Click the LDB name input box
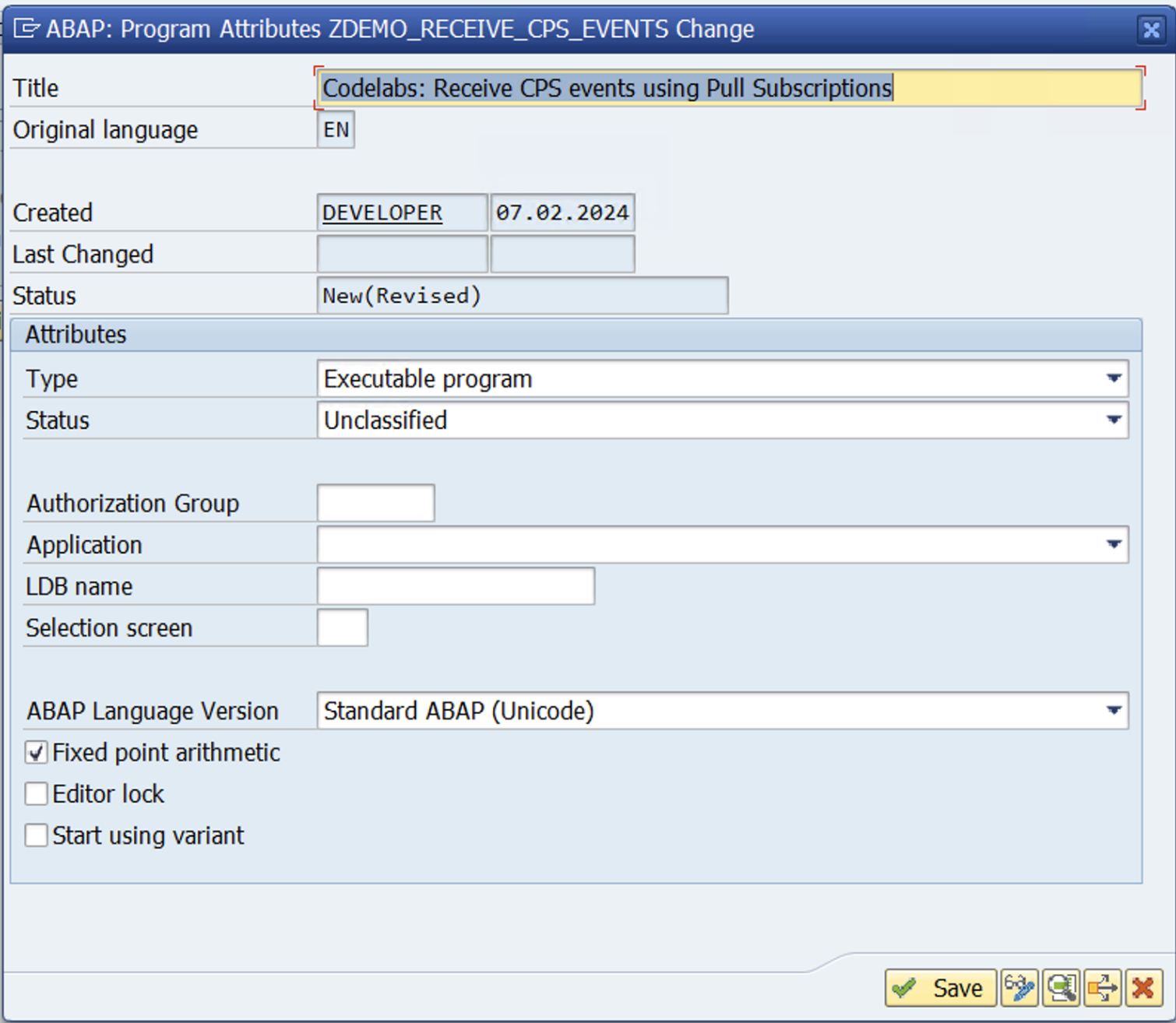This screenshot has width=1176, height=1023. tap(456, 586)
